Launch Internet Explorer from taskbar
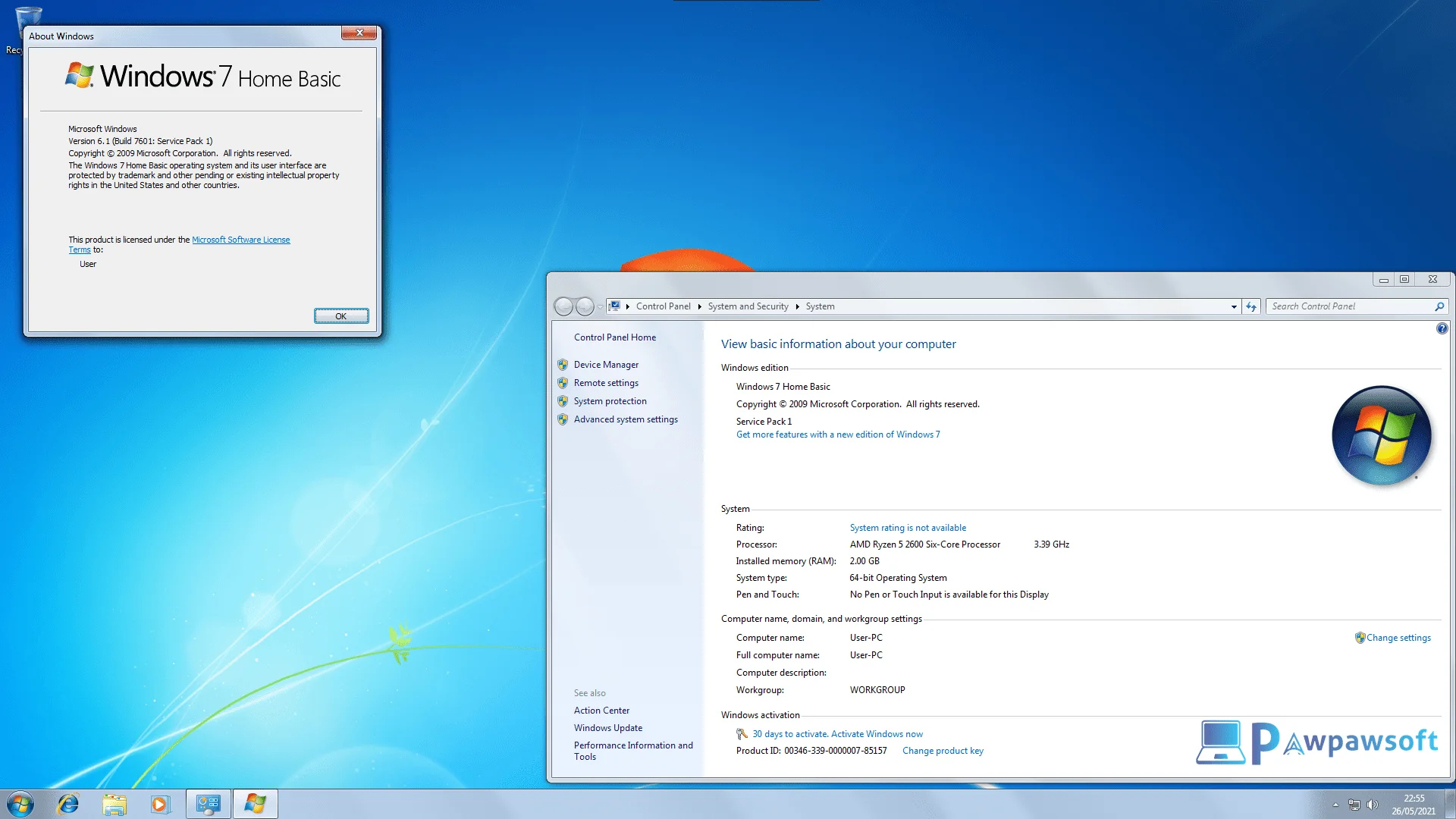Viewport: 1456px width, 819px height. coord(68,804)
